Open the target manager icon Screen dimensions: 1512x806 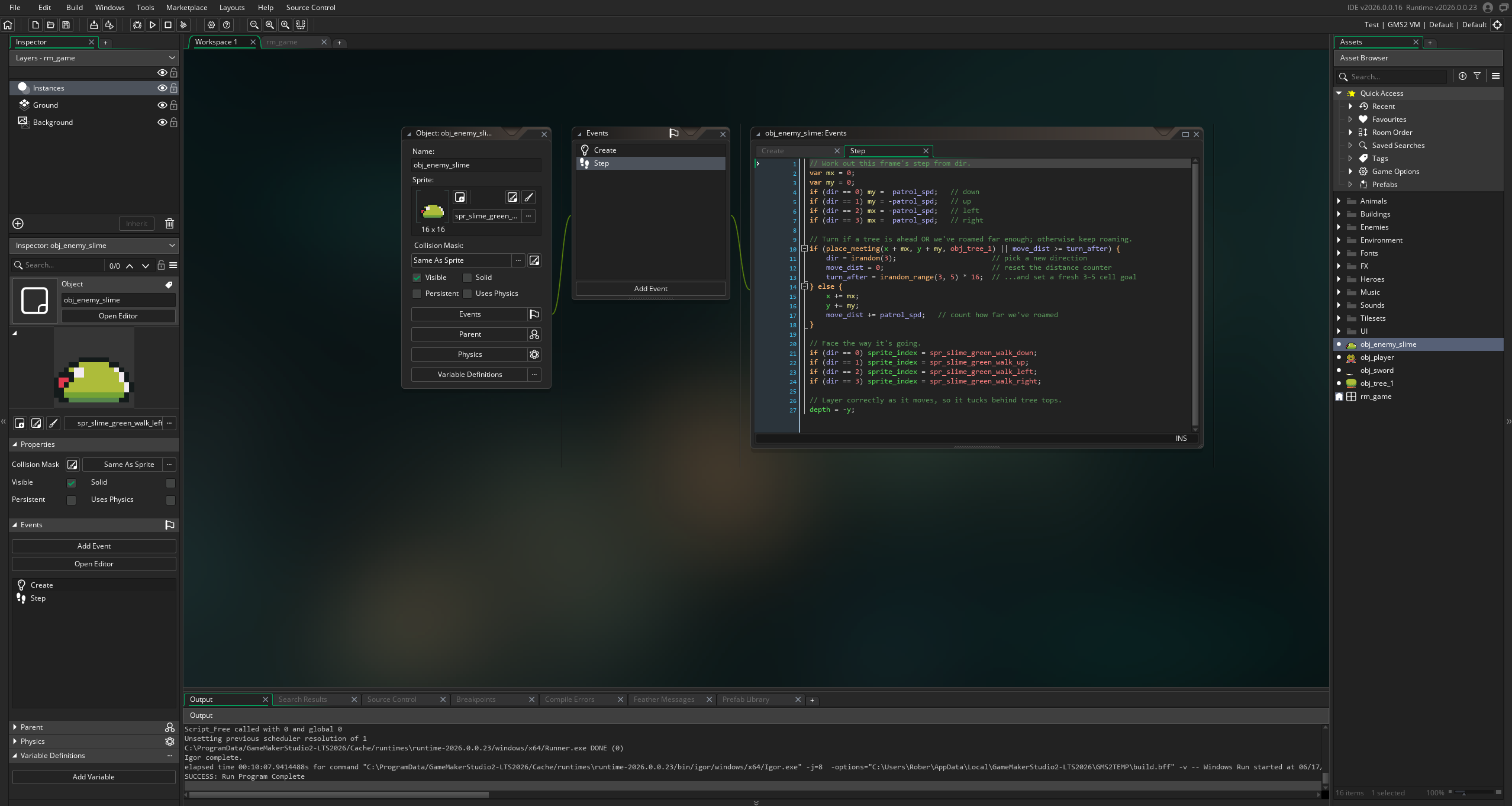(x=1497, y=25)
